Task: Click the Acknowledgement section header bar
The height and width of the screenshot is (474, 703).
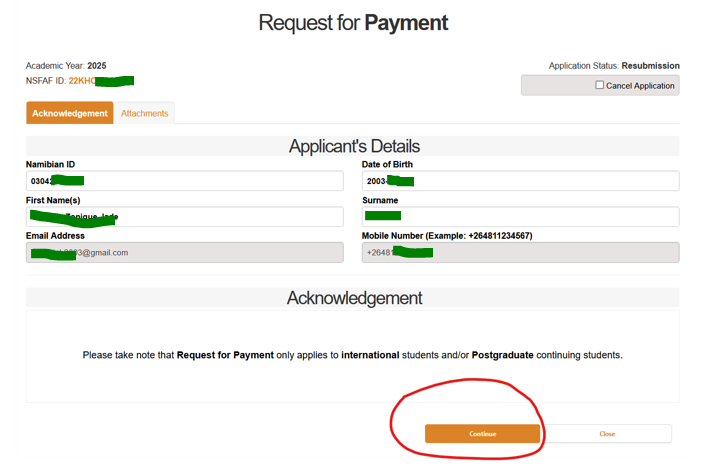Action: pos(353,298)
